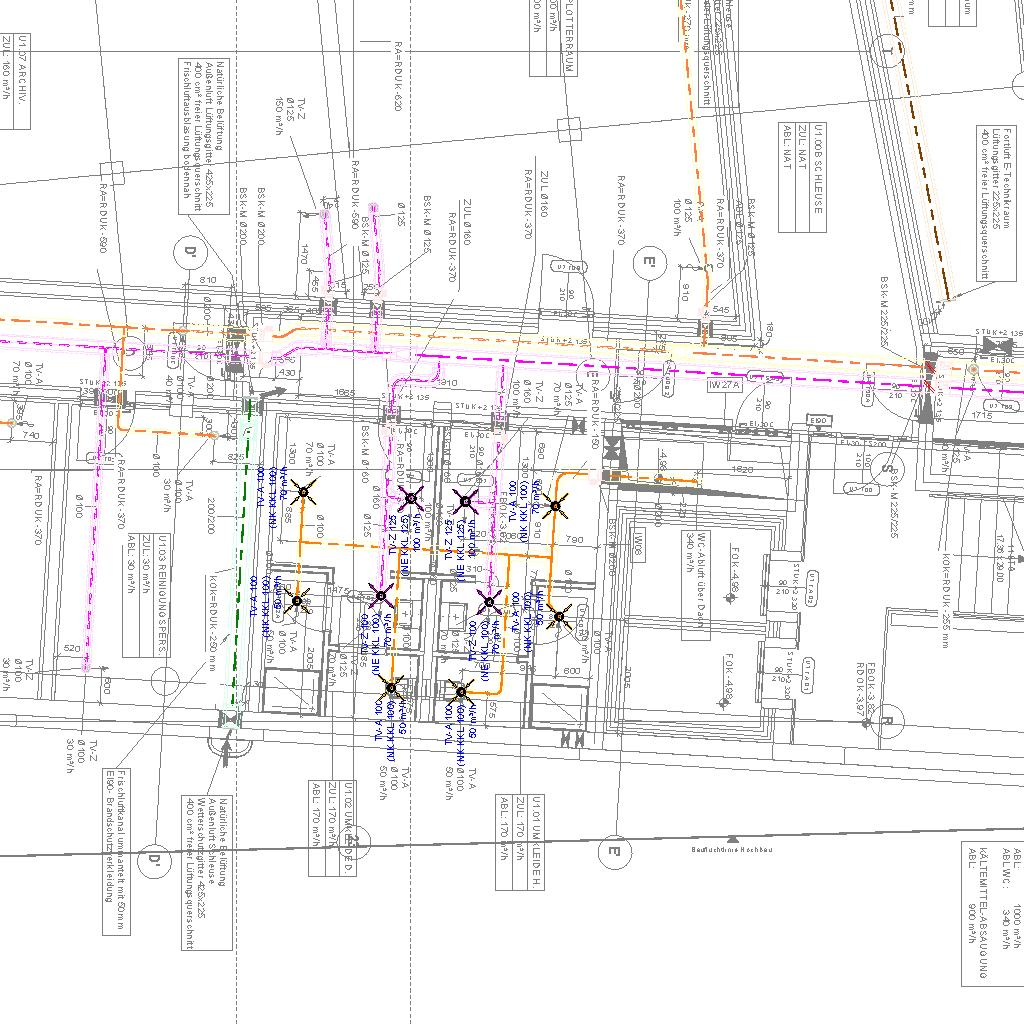The height and width of the screenshot is (1024, 1024).
Task: Select the IW06 wall tag
Action: click(x=637, y=542)
